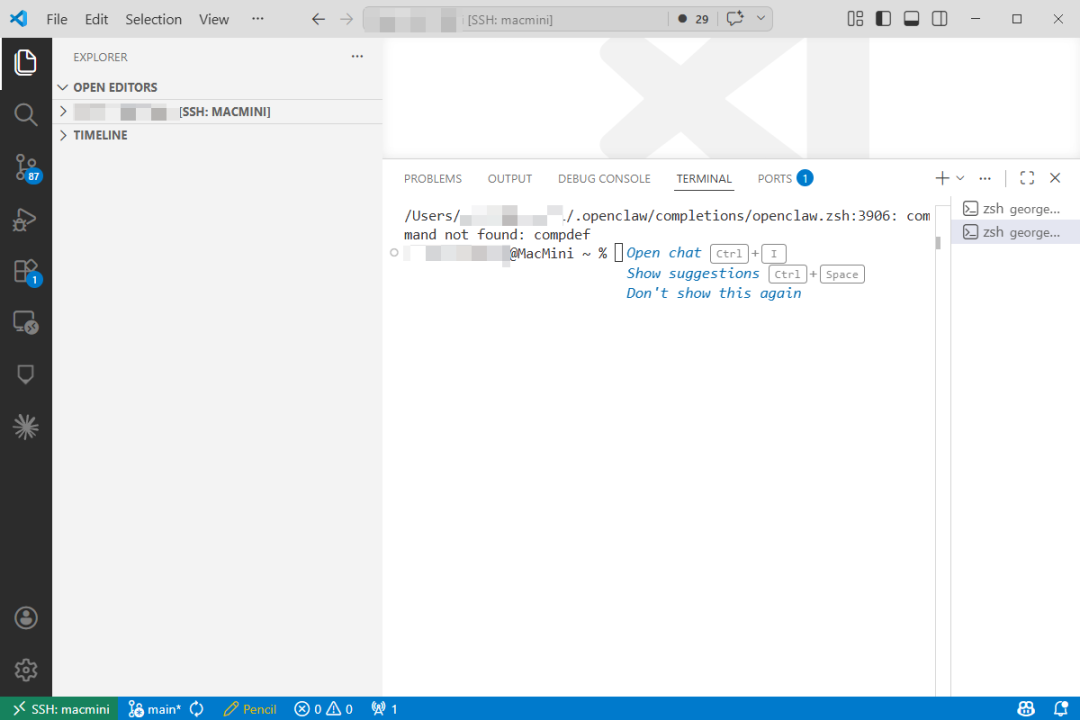Click the terminal scrollbar thumb
Image resolution: width=1080 pixels, height=720 pixels.
tap(937, 243)
